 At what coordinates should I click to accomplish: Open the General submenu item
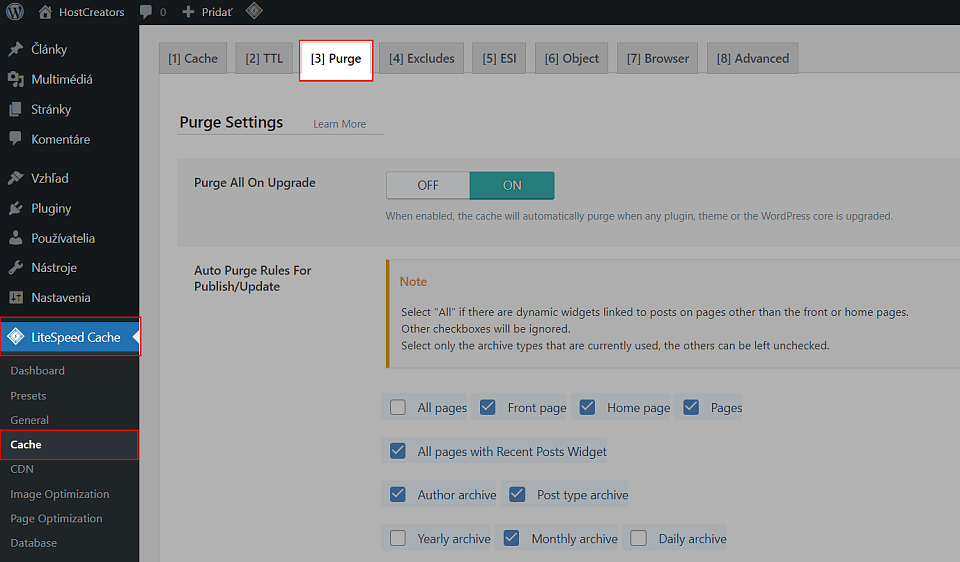click(29, 420)
